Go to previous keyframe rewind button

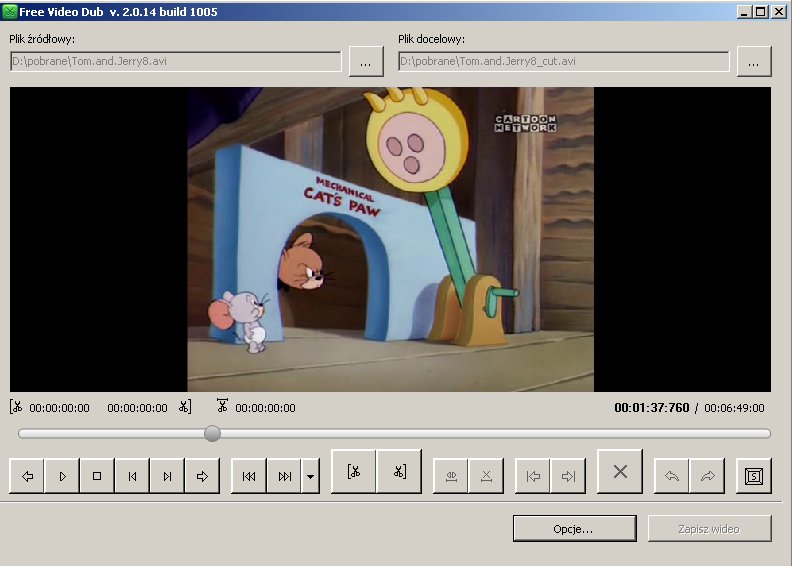(249, 476)
